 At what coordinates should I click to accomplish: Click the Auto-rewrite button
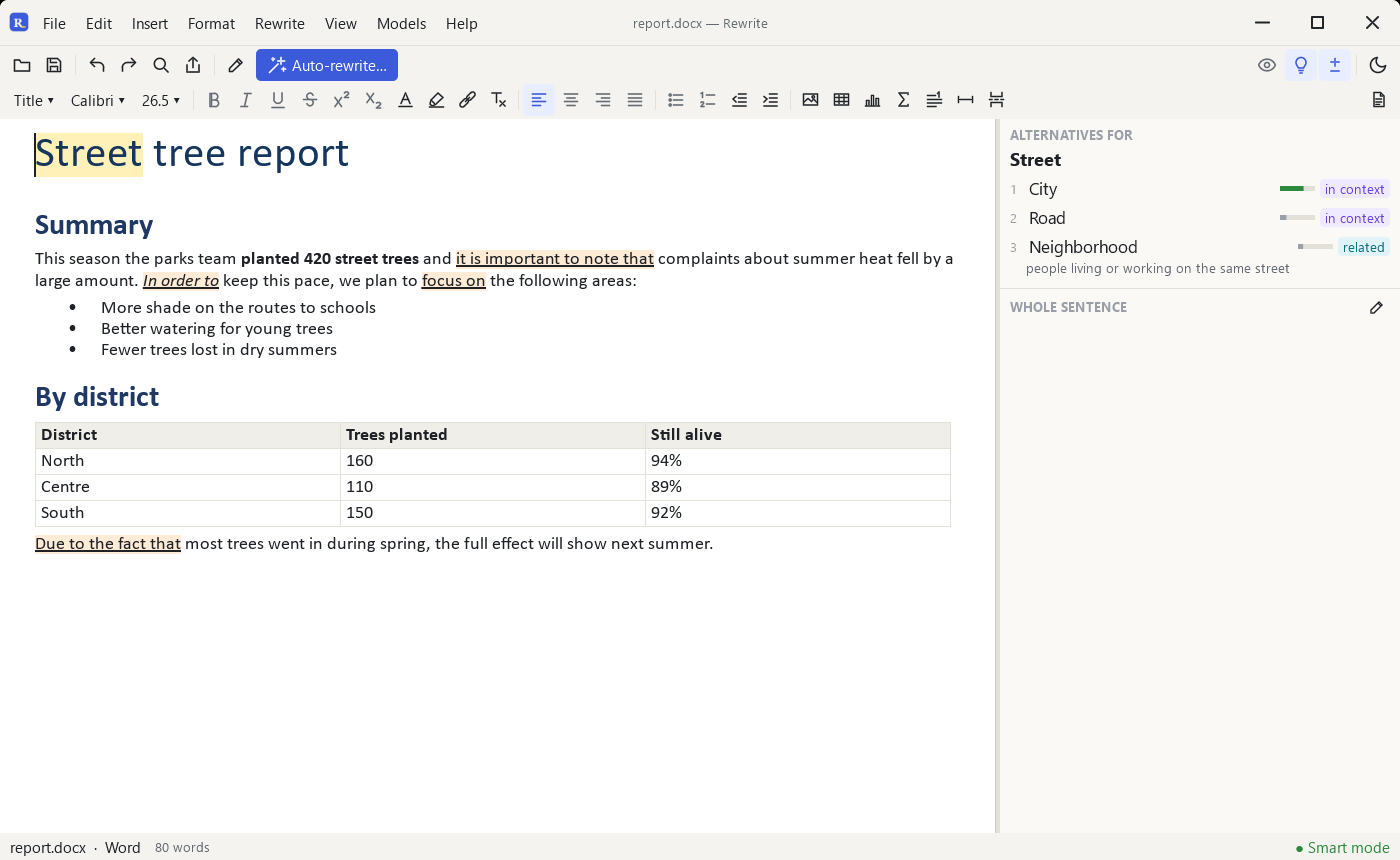click(327, 66)
